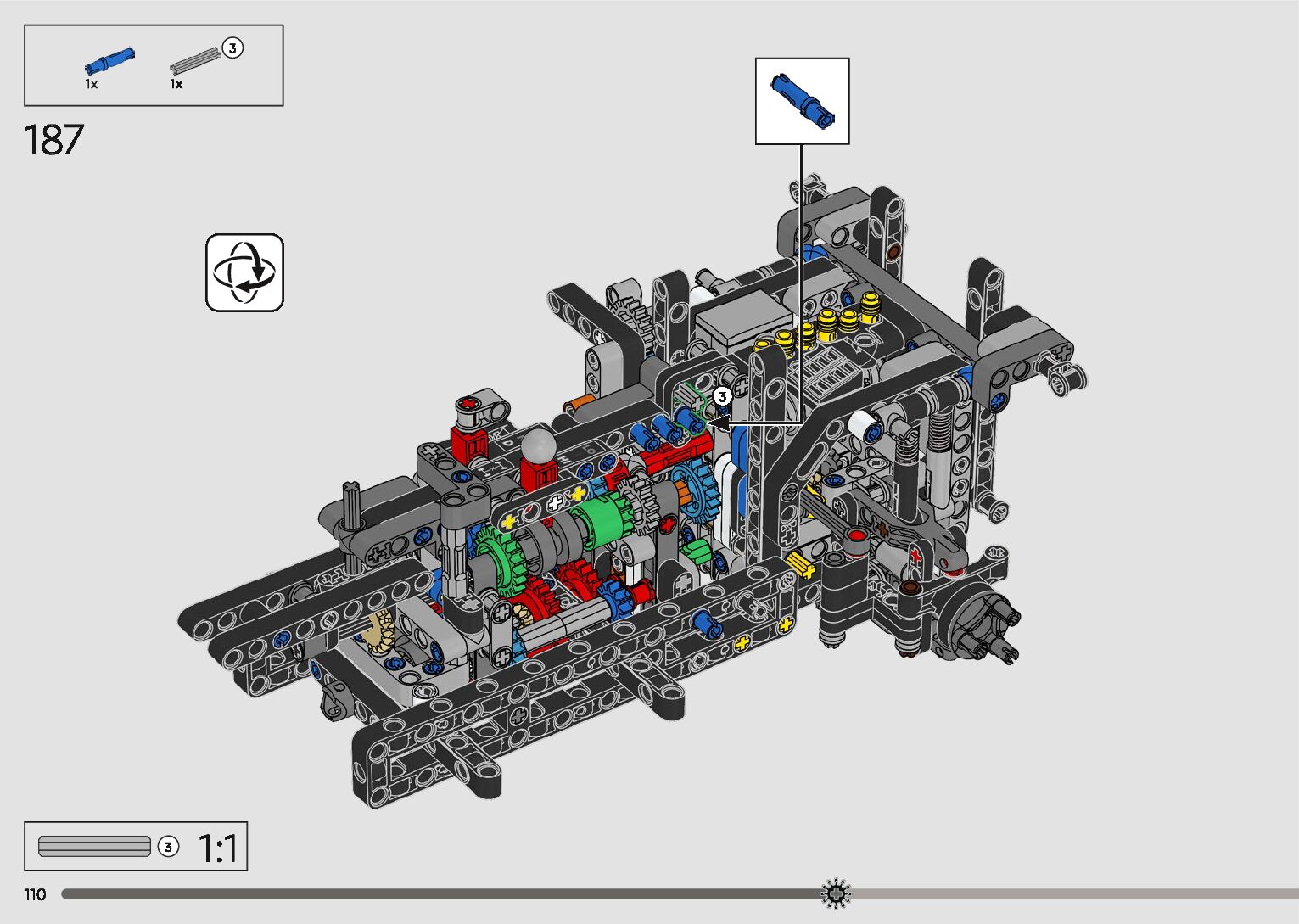Viewport: 1299px width, 924px height.
Task: Click the circled 3 beside the parts-list axle
Action: pyautogui.click(x=232, y=48)
